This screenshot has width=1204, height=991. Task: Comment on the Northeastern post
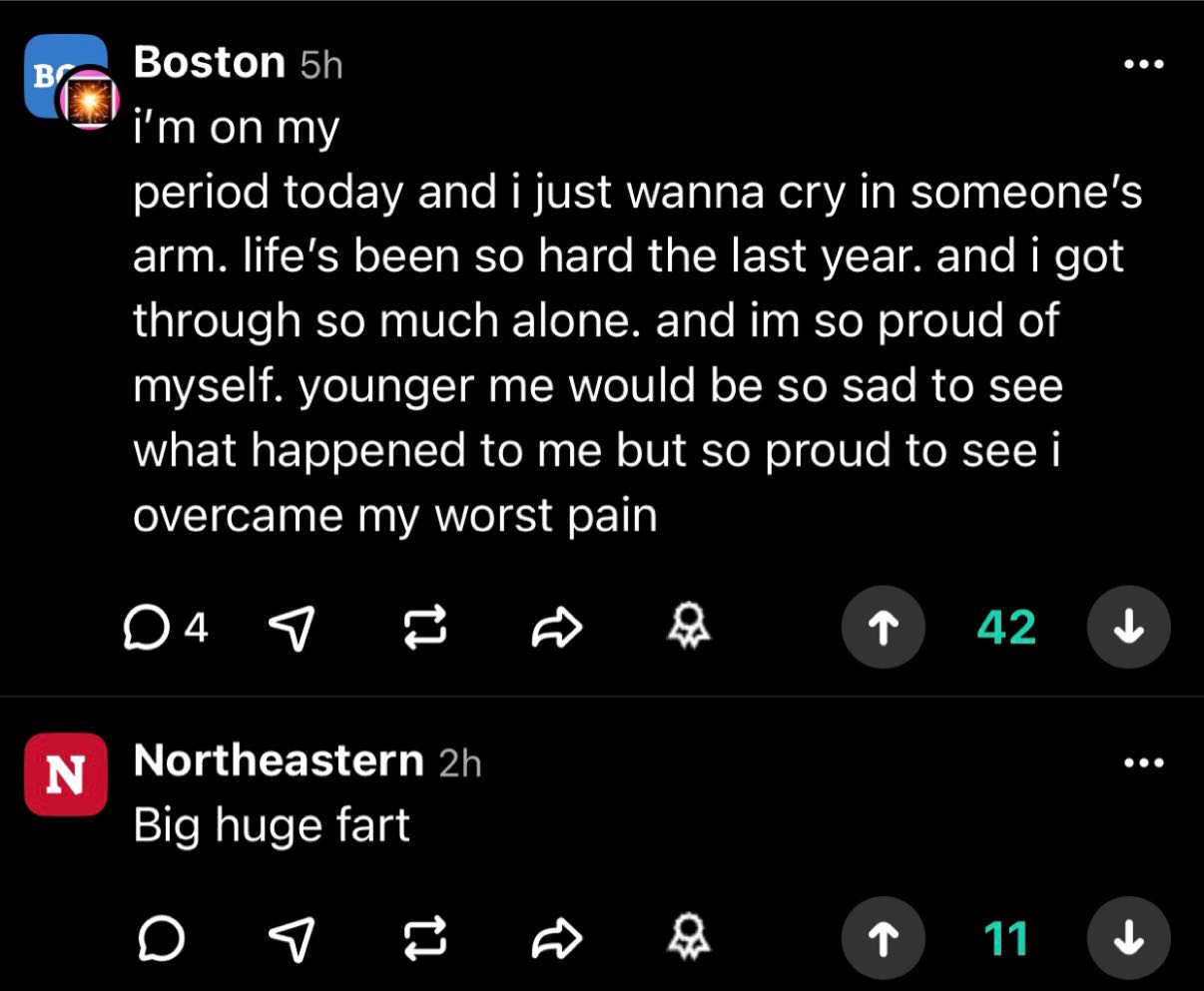click(160, 938)
